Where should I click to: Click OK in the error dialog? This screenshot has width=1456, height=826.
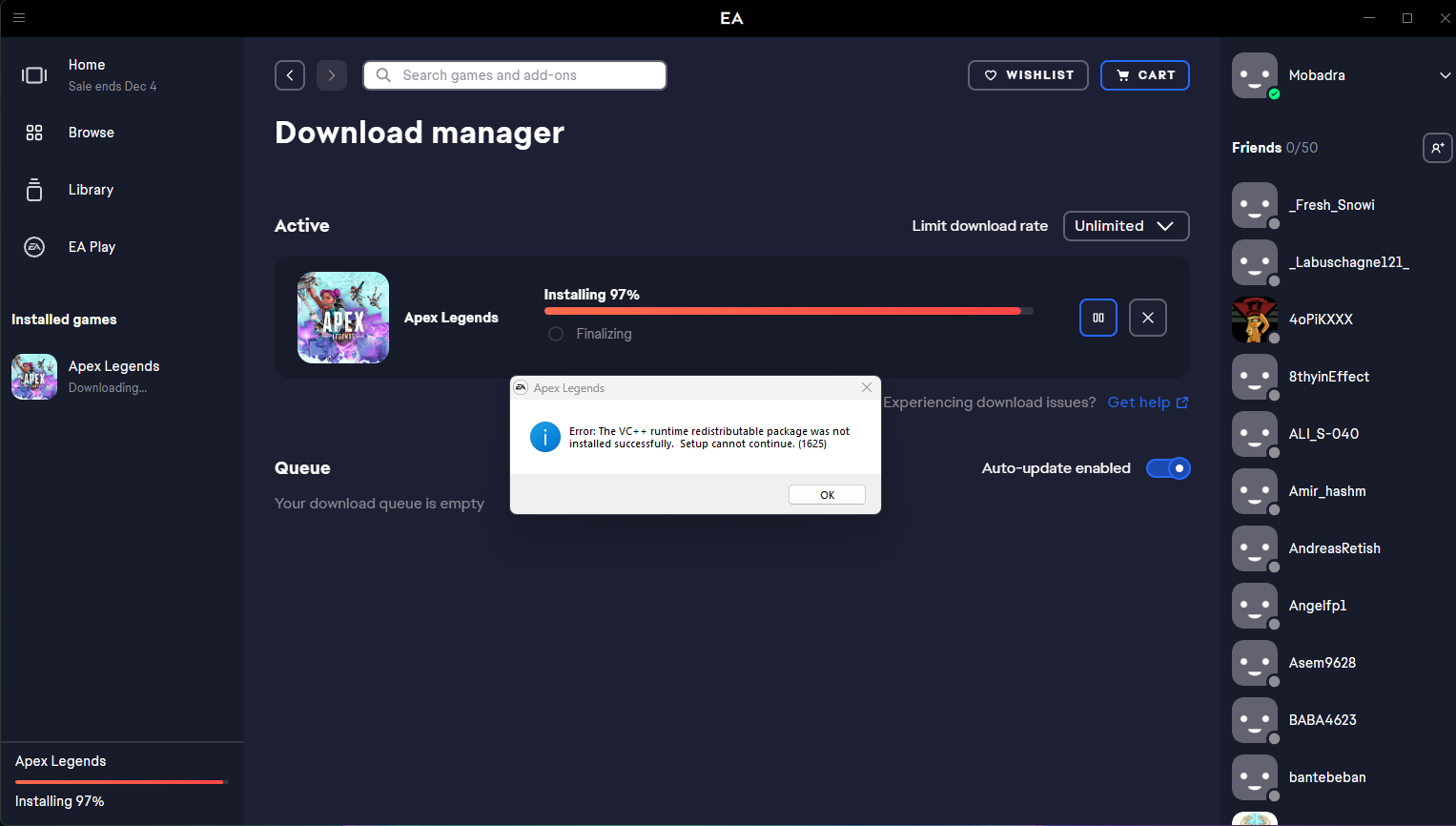pyautogui.click(x=827, y=495)
